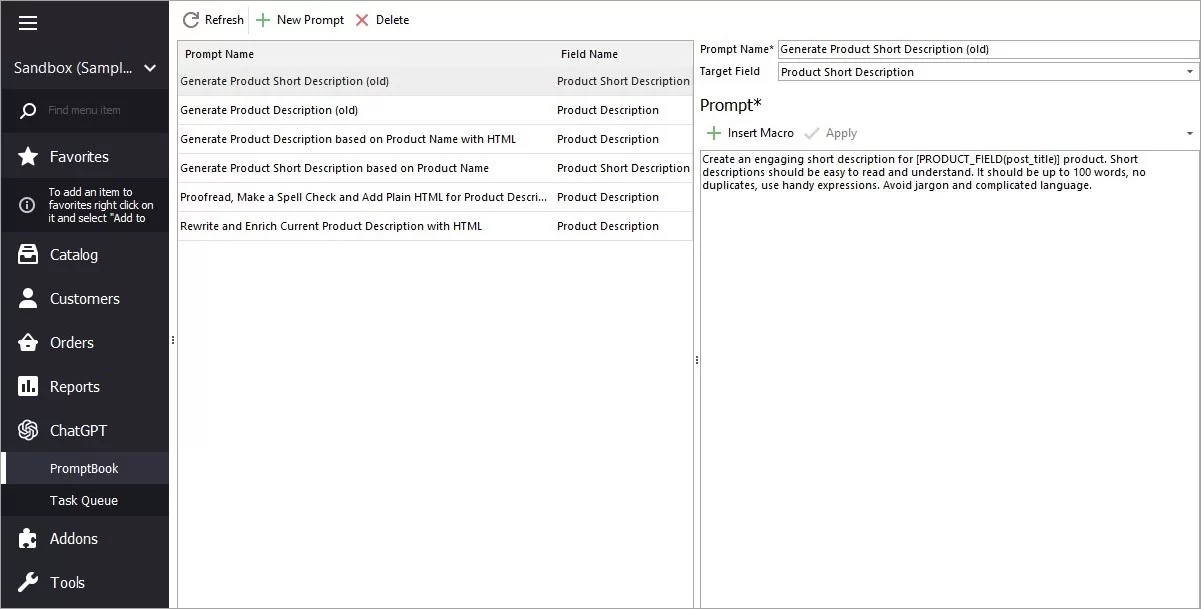Open the Catalog section icon
This screenshot has height=609, width=1201.
click(x=27, y=254)
